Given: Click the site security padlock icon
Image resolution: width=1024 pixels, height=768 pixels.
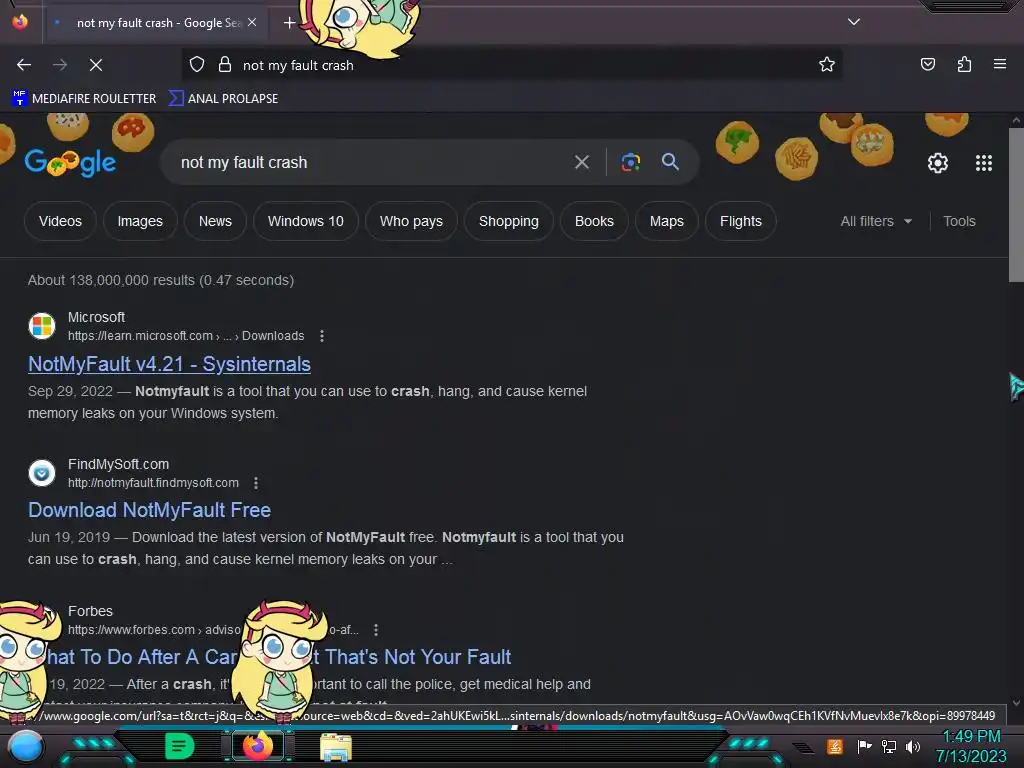Looking at the screenshot, I should coord(225,64).
